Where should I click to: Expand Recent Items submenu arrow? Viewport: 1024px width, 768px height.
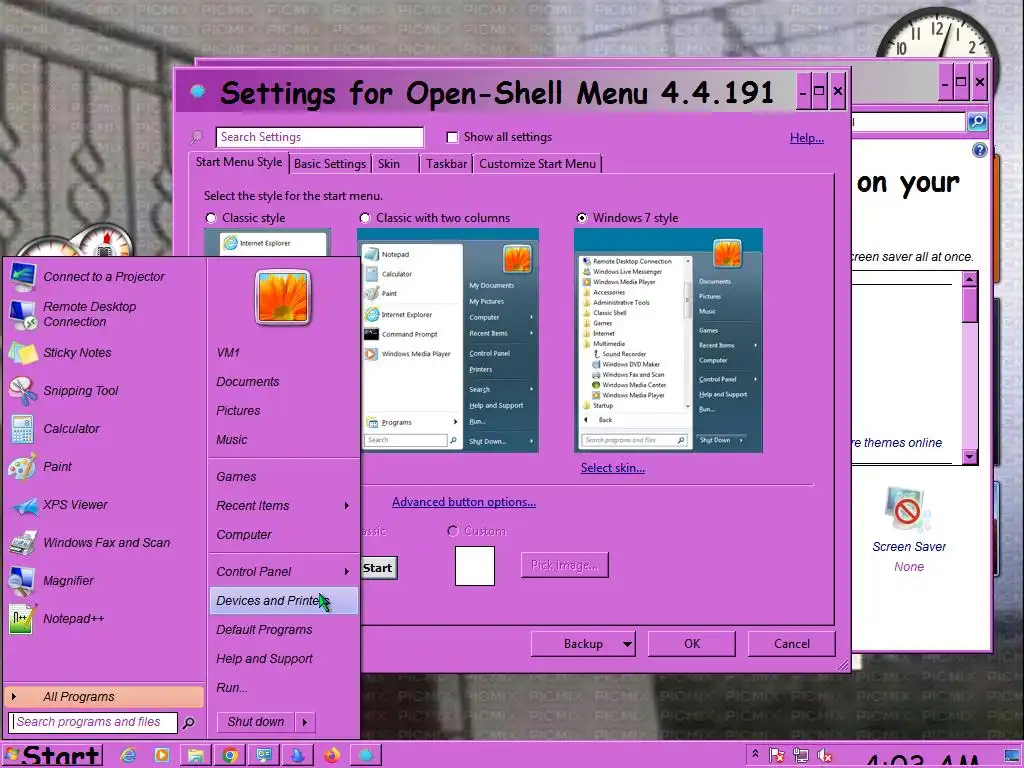coord(346,505)
